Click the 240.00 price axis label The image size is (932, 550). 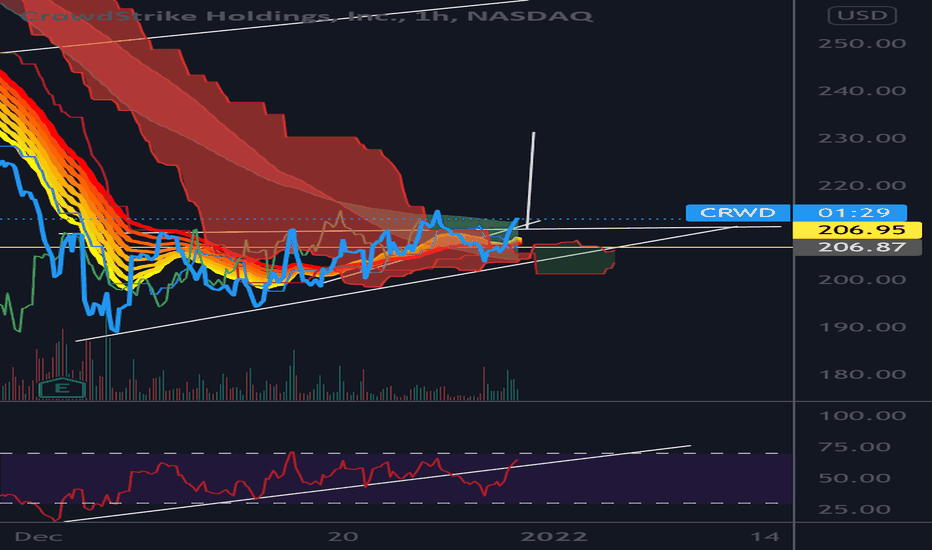click(862, 91)
